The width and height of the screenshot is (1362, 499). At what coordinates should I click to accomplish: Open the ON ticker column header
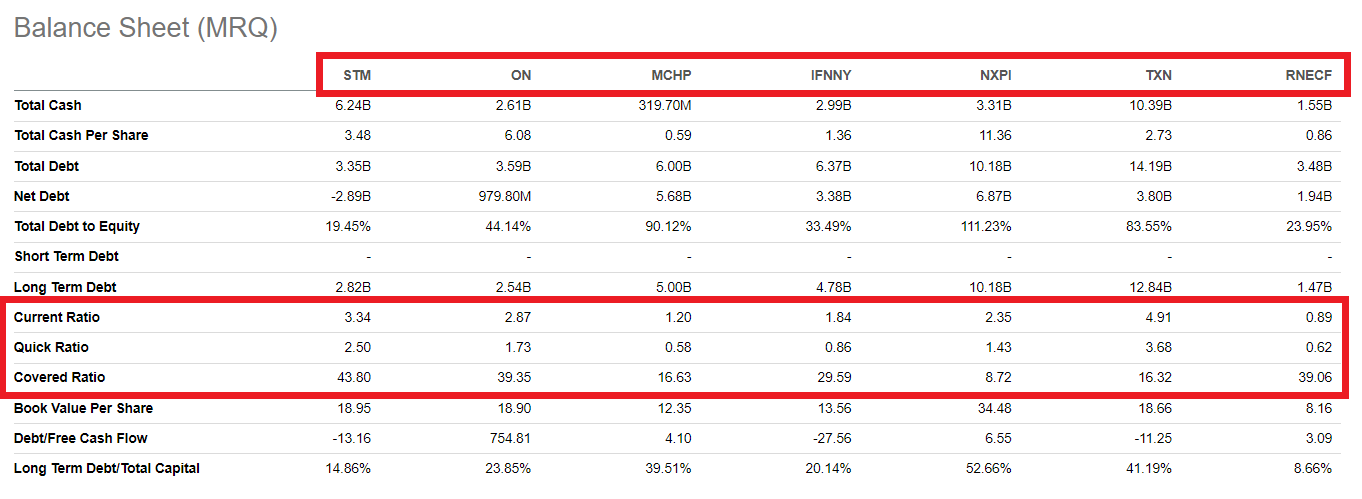[x=520, y=75]
